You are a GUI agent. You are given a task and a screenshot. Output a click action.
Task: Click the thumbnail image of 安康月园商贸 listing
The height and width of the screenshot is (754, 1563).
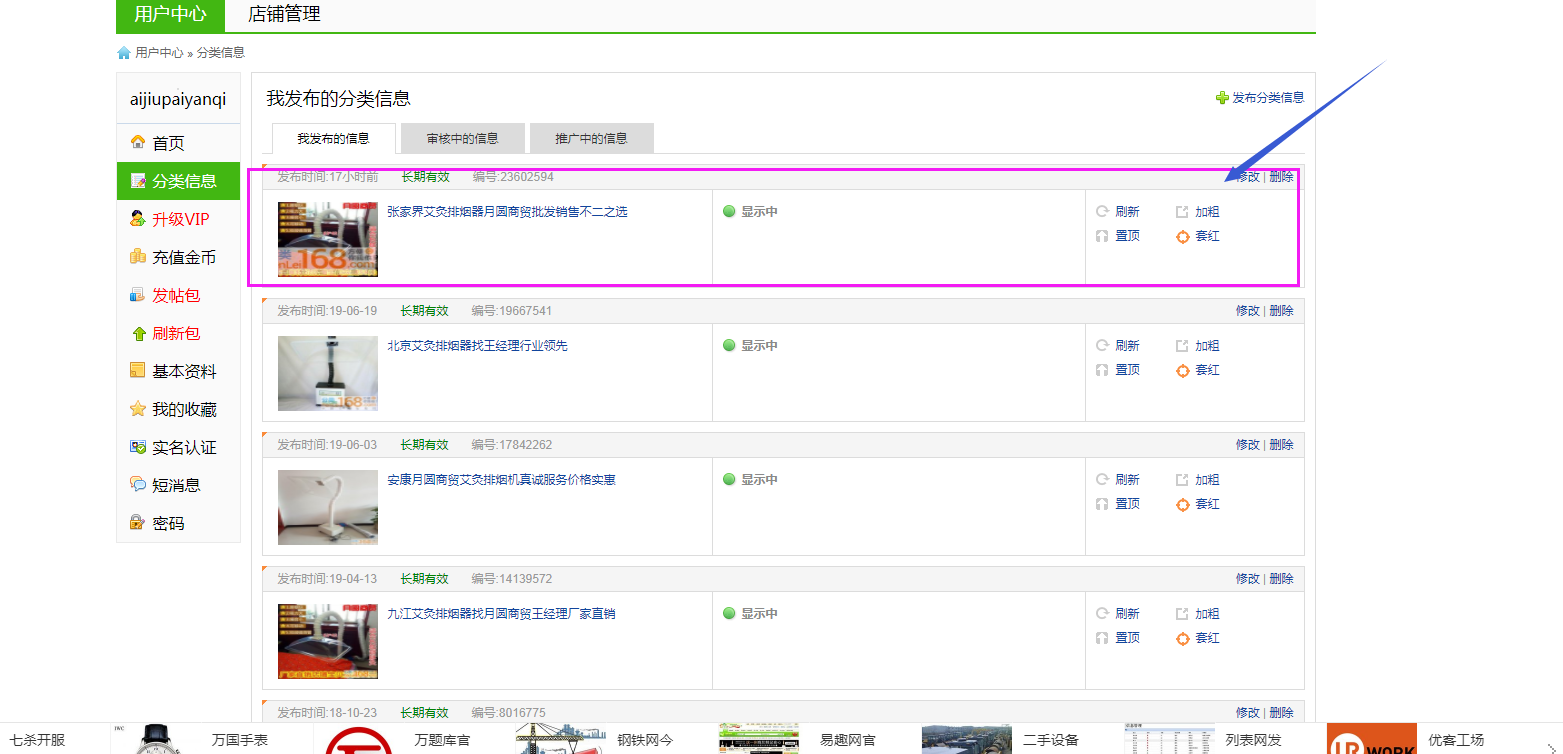pos(328,507)
